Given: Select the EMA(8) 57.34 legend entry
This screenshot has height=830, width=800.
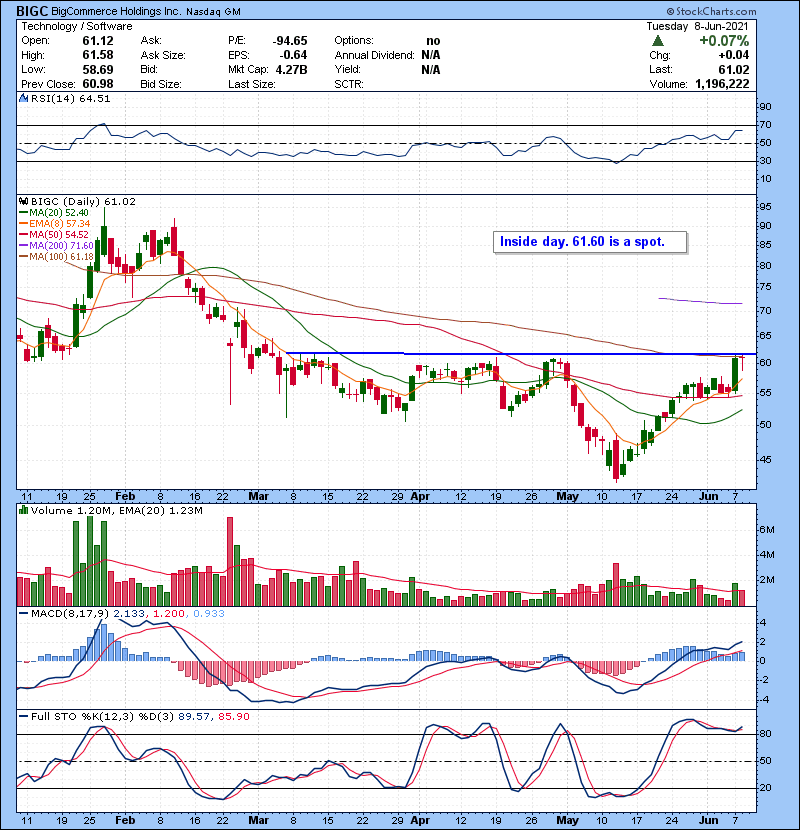Looking at the screenshot, I should tap(55, 224).
